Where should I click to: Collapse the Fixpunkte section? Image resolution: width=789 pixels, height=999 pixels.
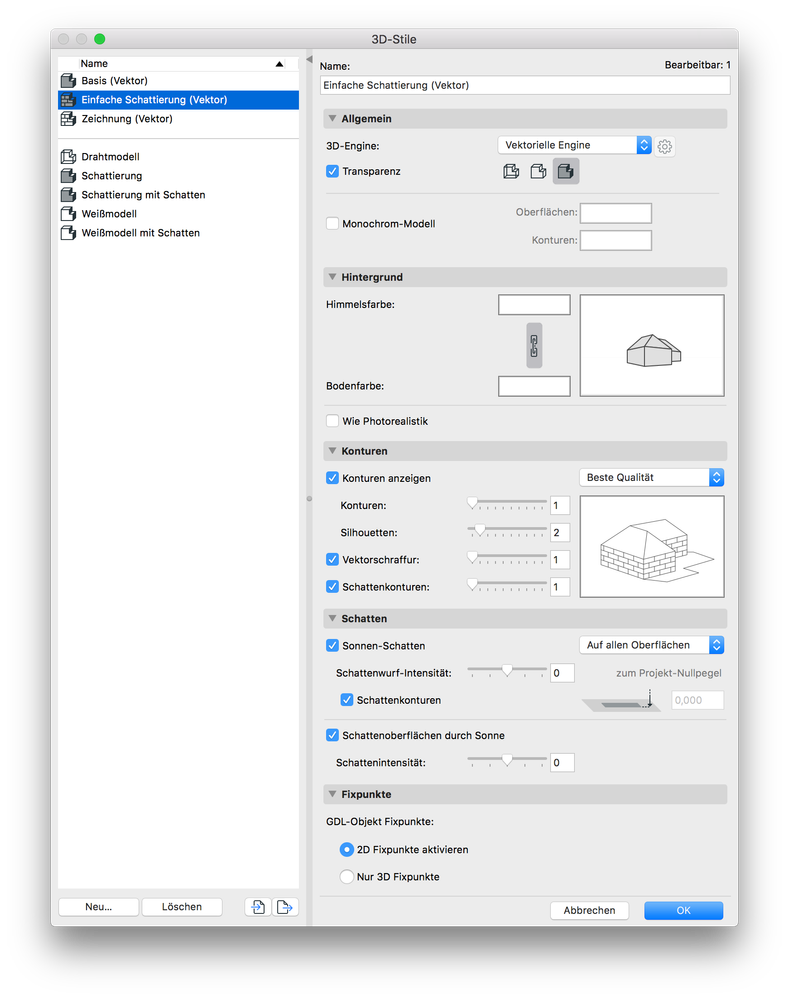tap(332, 794)
